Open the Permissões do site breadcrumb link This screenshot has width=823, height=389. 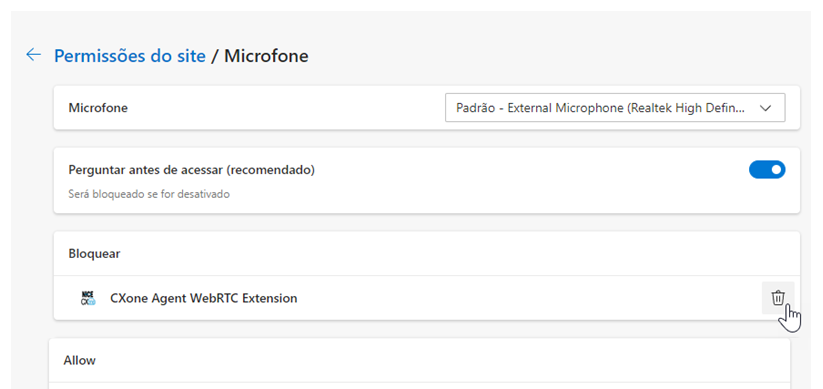(x=130, y=56)
